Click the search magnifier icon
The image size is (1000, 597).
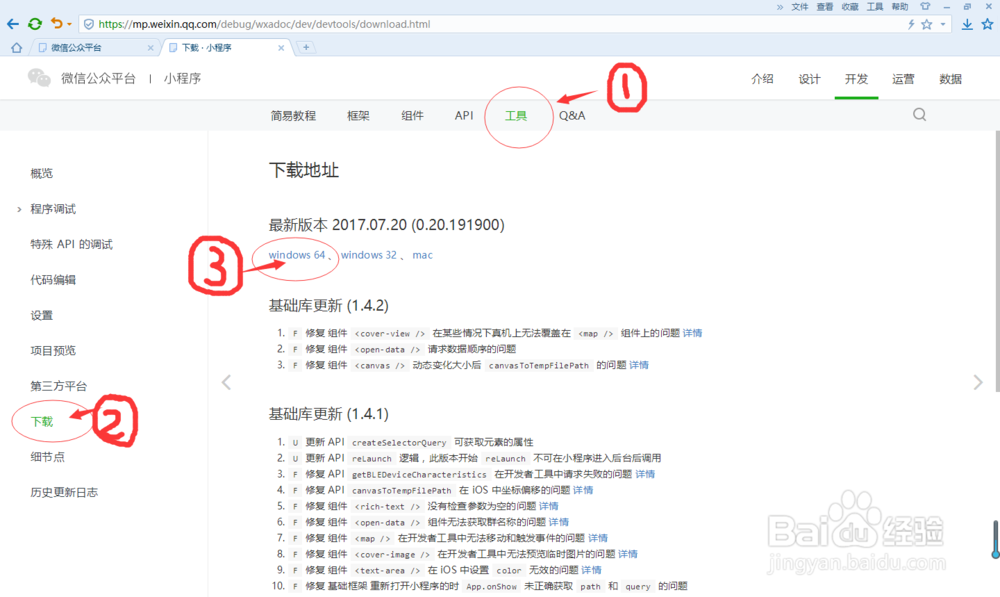click(920, 115)
